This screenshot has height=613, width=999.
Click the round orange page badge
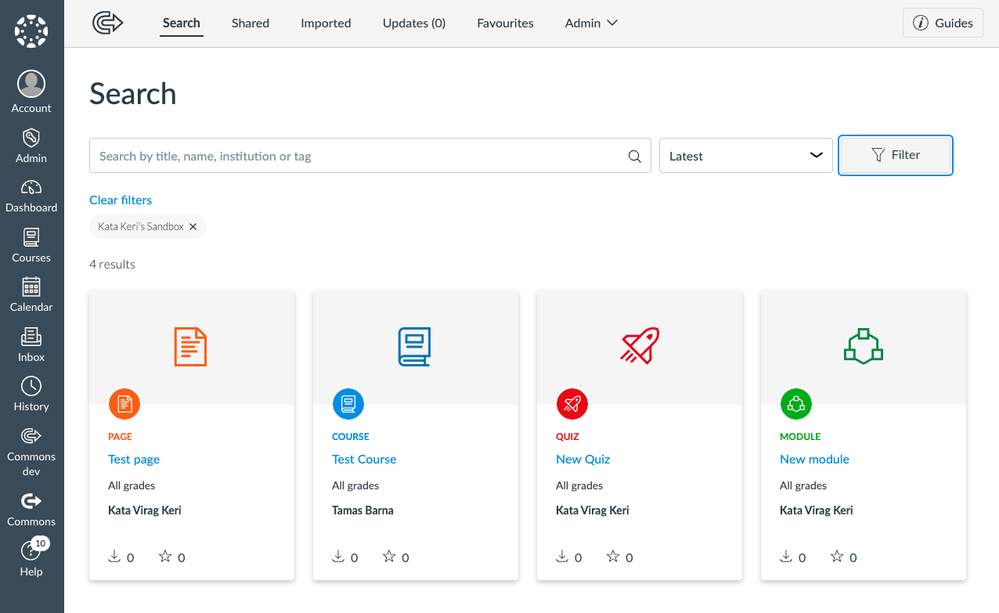[124, 404]
